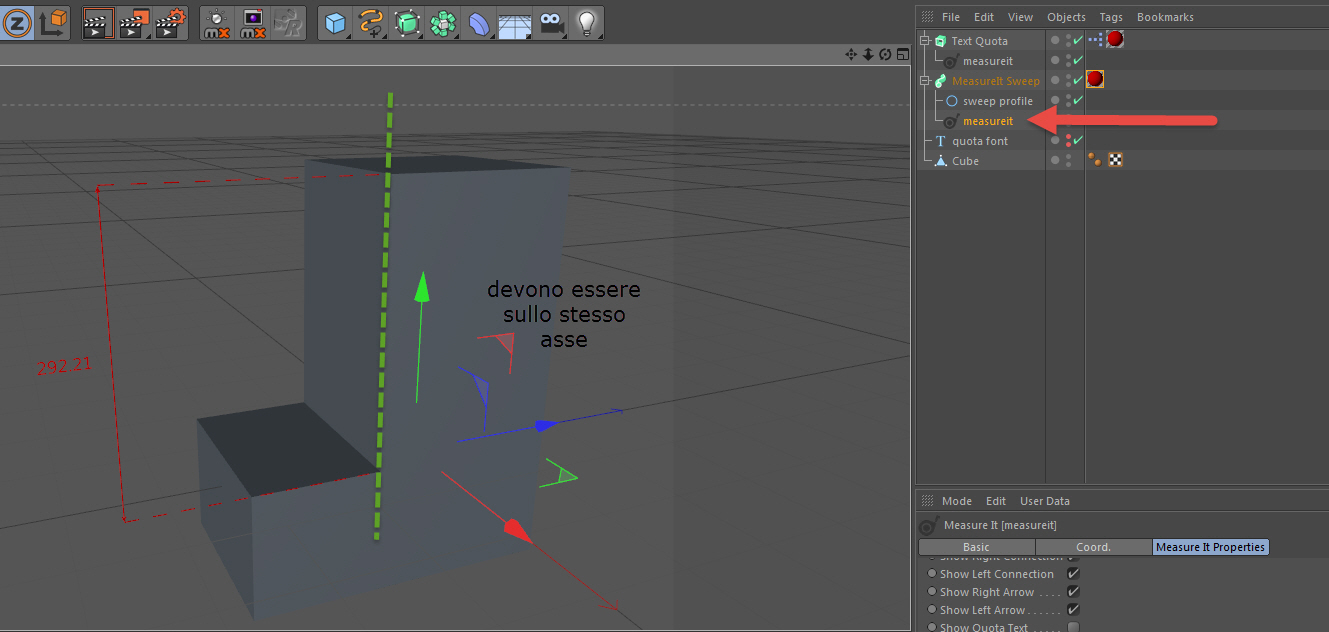Toggle the sweep profile enable checkmark

(1078, 101)
